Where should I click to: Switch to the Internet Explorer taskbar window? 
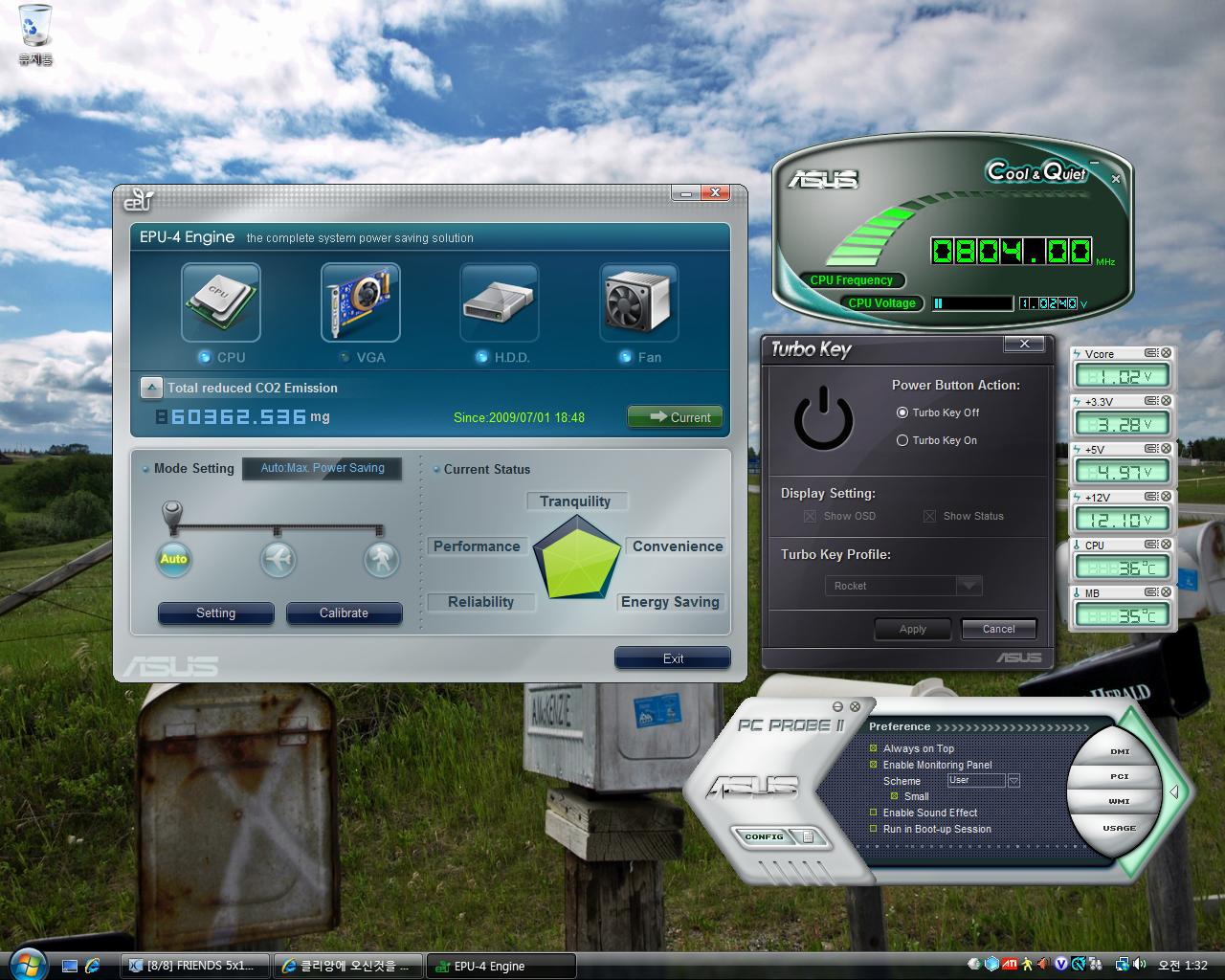tap(348, 966)
